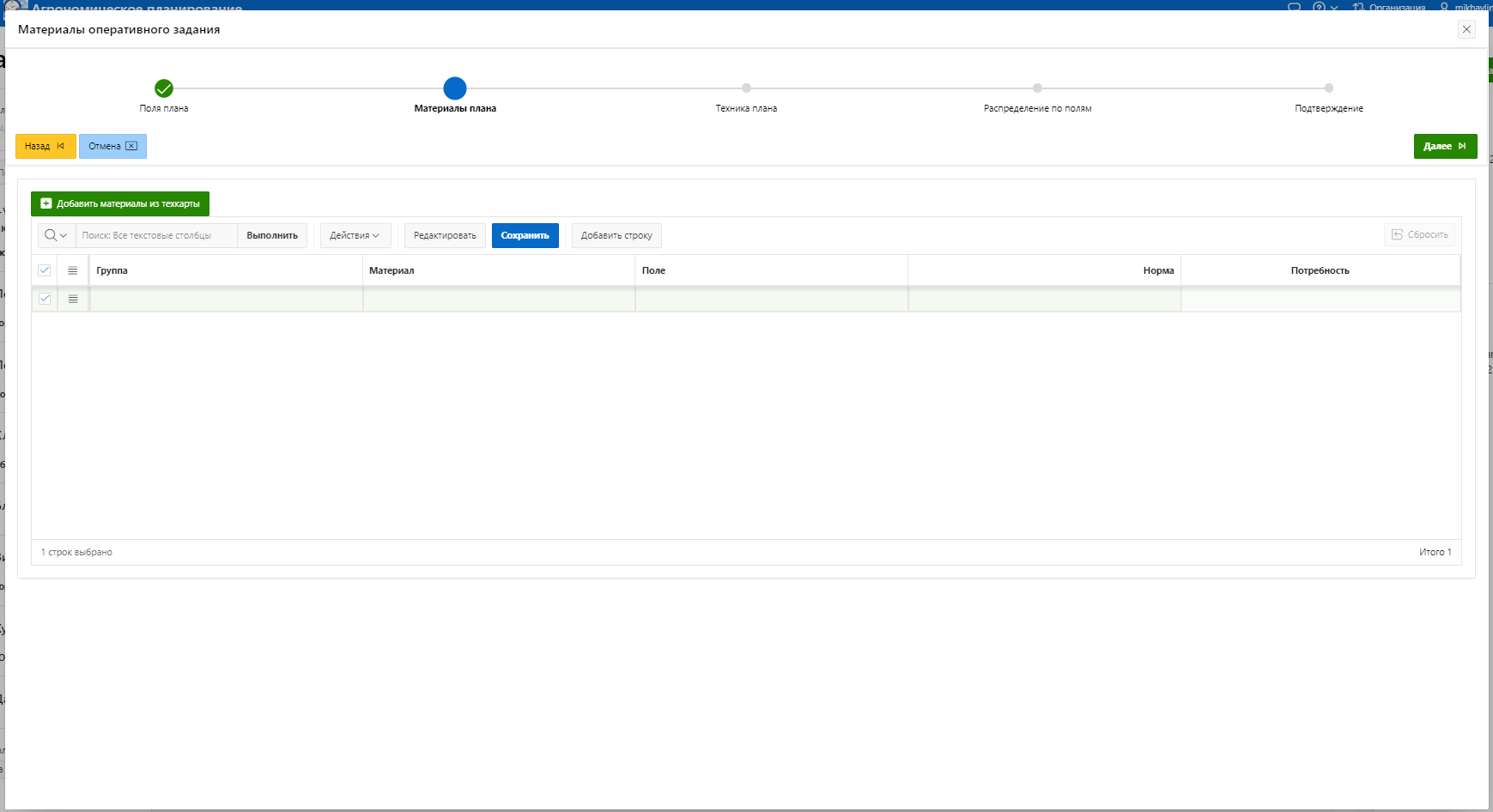Screen dimensions: 1493x812
Task: Open the 'Действия' dropdown menu
Action: point(355,235)
